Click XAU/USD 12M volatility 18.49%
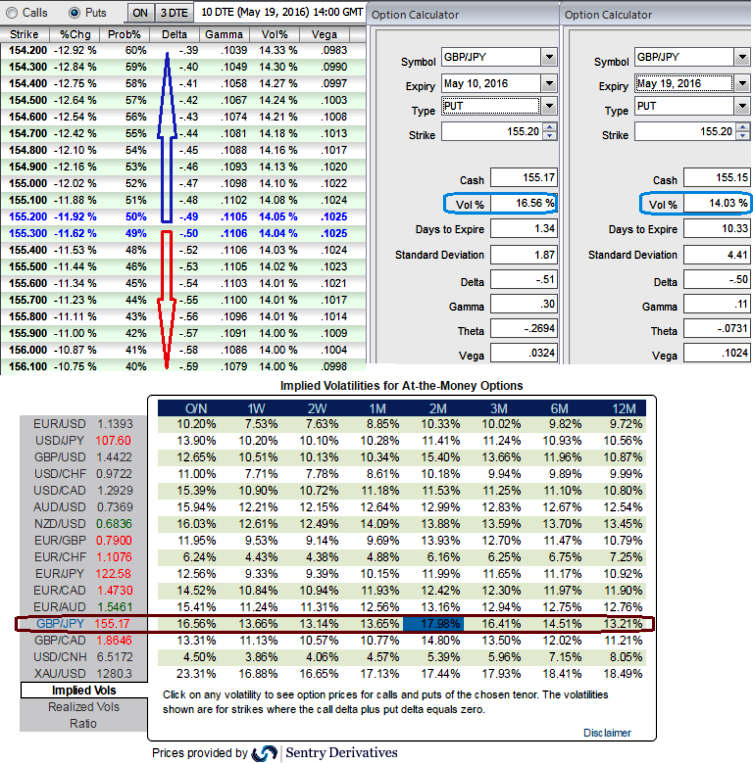Viewport: 753px width, 764px height. point(623,674)
